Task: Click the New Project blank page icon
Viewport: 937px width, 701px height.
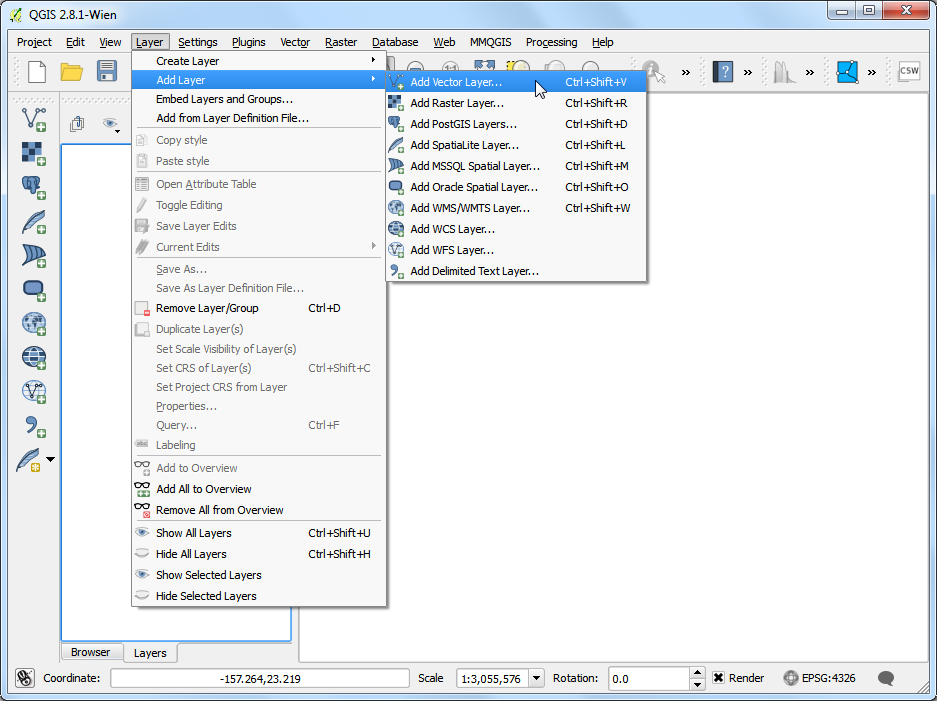Action: (x=37, y=72)
